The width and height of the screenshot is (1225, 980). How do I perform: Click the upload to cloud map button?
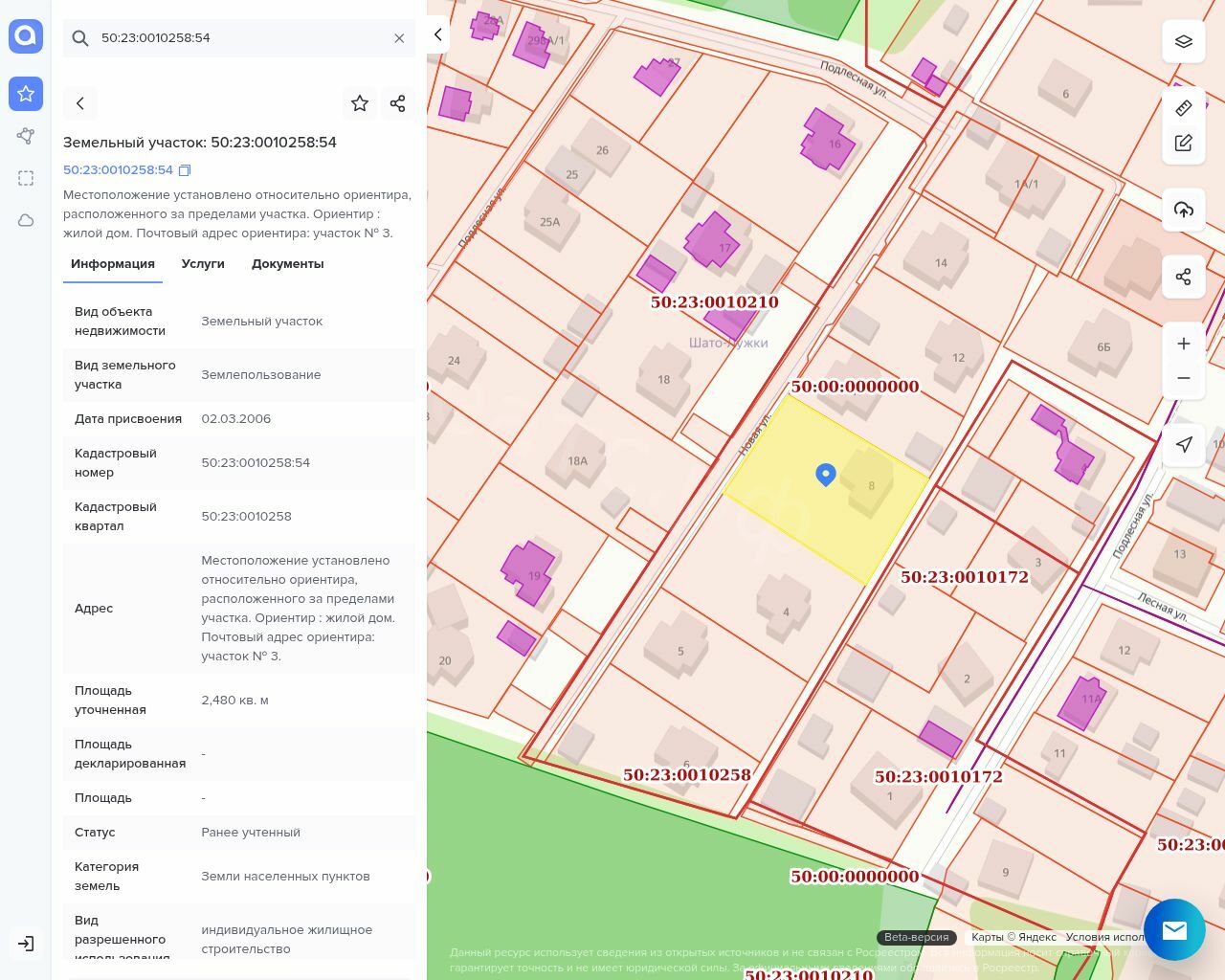click(x=1184, y=210)
